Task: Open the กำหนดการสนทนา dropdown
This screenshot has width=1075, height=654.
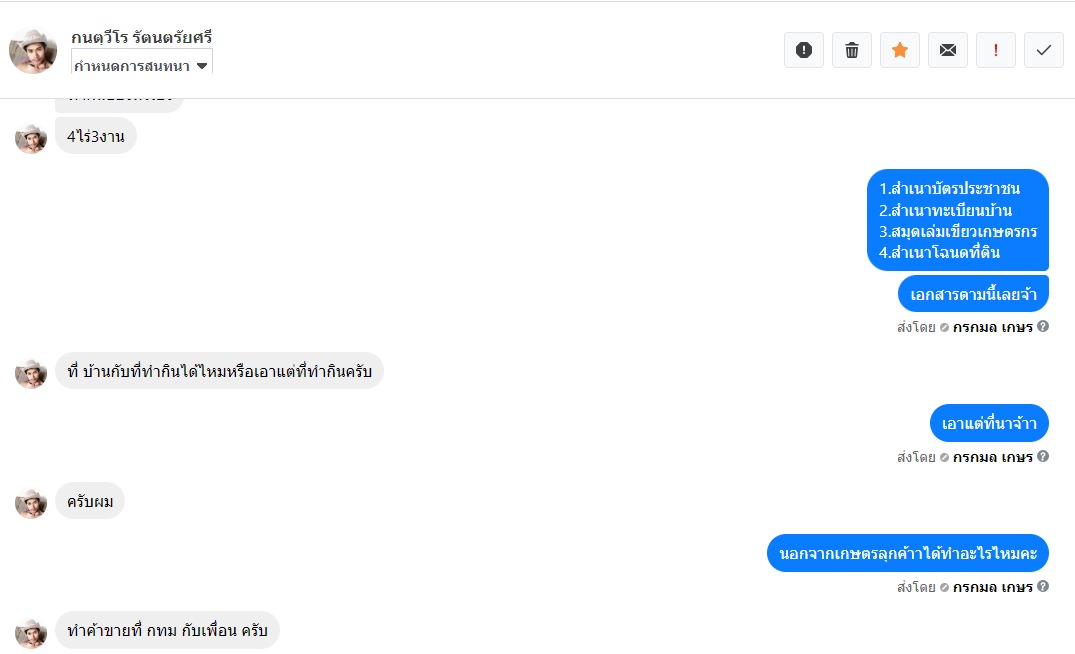Action: [142, 65]
